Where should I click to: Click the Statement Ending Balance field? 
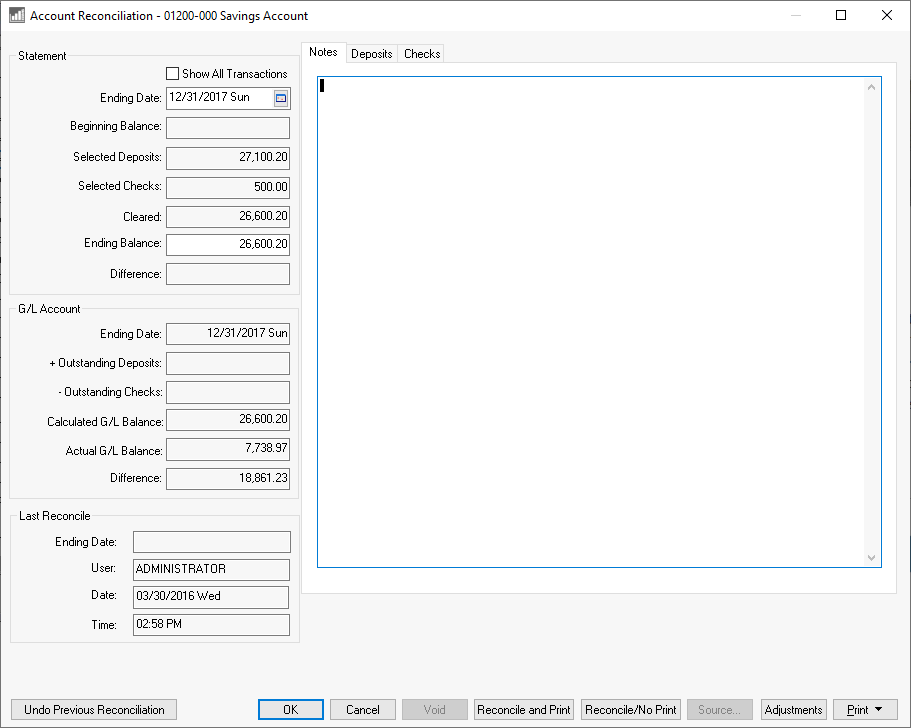(228, 245)
